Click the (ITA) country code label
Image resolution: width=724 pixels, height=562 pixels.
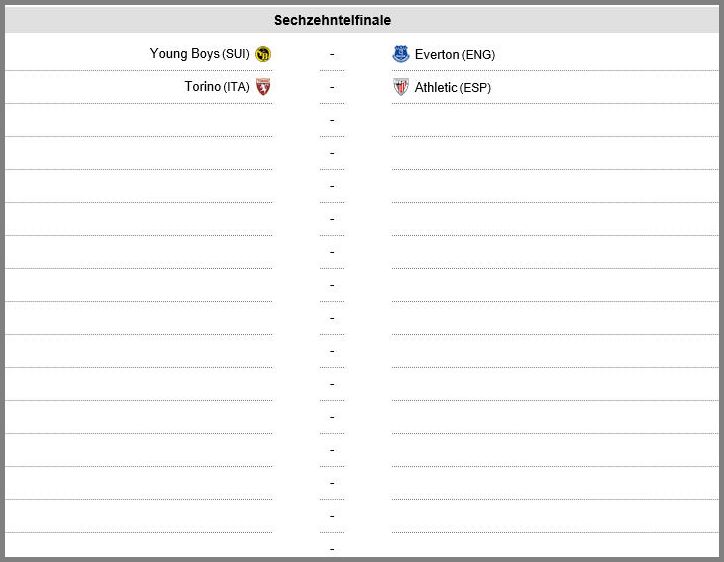(236, 87)
